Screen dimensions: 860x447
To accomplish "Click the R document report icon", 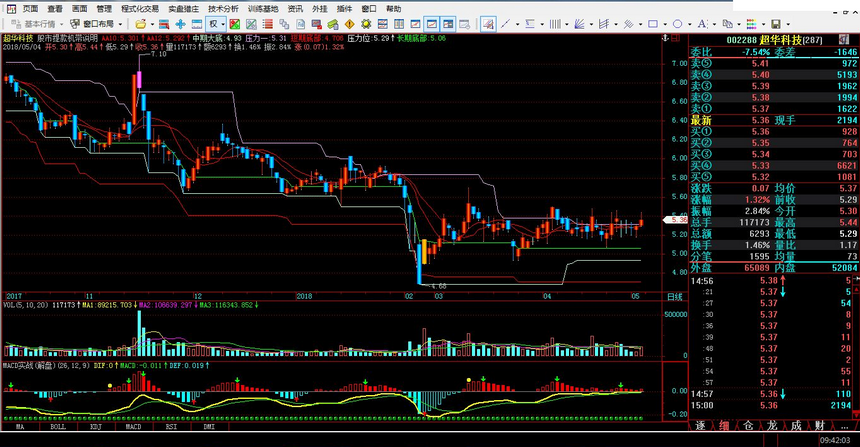I will [301, 24].
